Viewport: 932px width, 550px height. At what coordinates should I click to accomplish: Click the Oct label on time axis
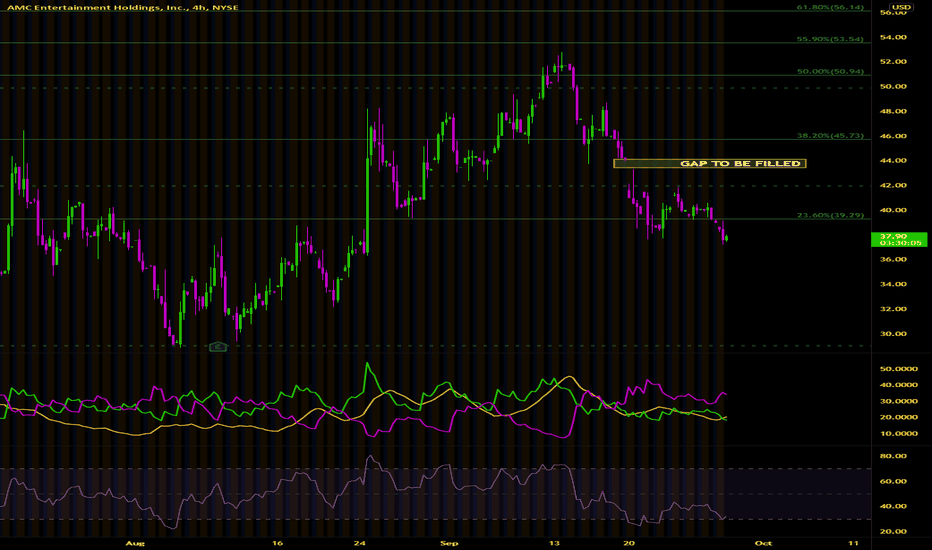(763, 543)
